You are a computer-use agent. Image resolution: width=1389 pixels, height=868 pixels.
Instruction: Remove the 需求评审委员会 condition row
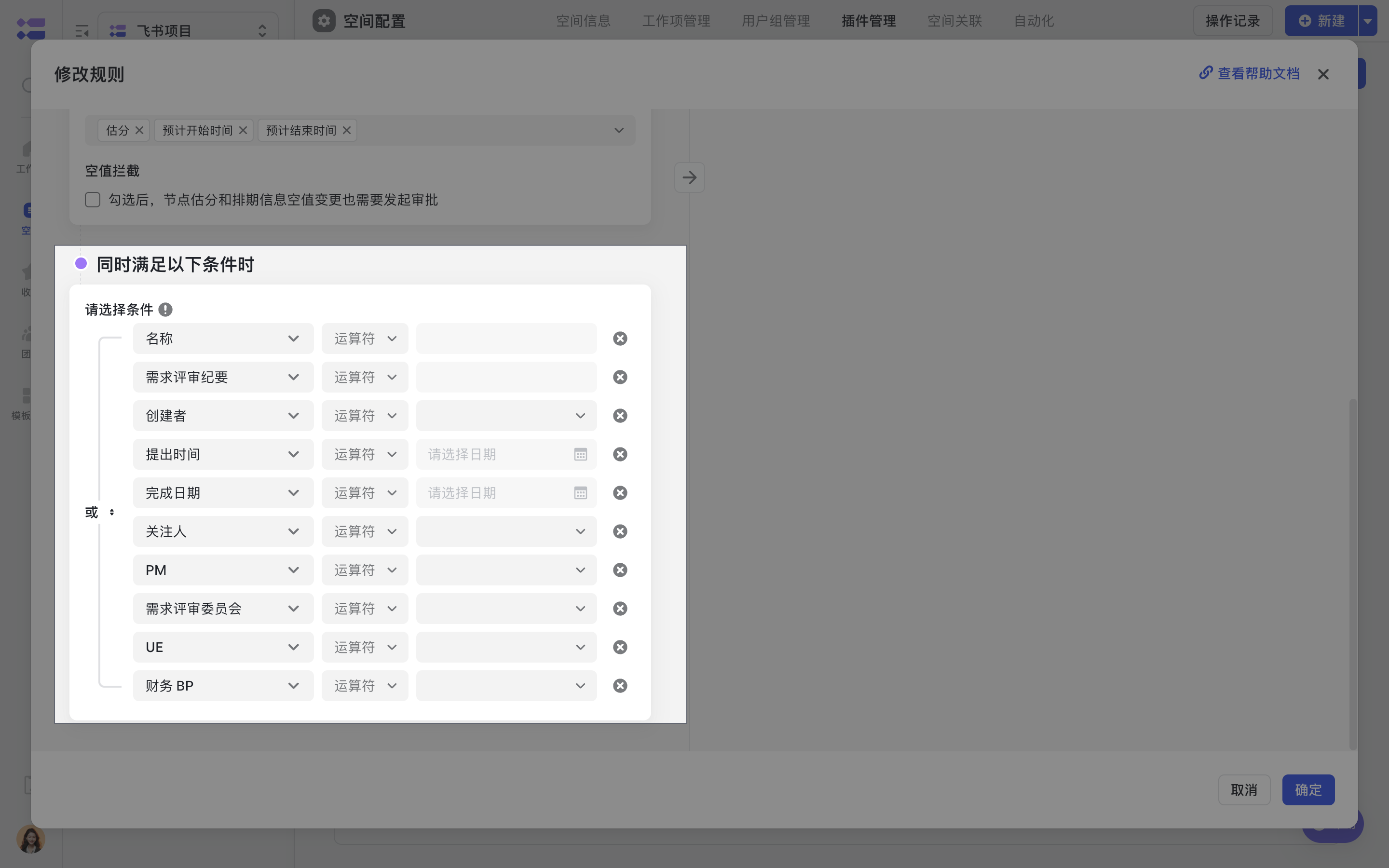click(x=620, y=609)
